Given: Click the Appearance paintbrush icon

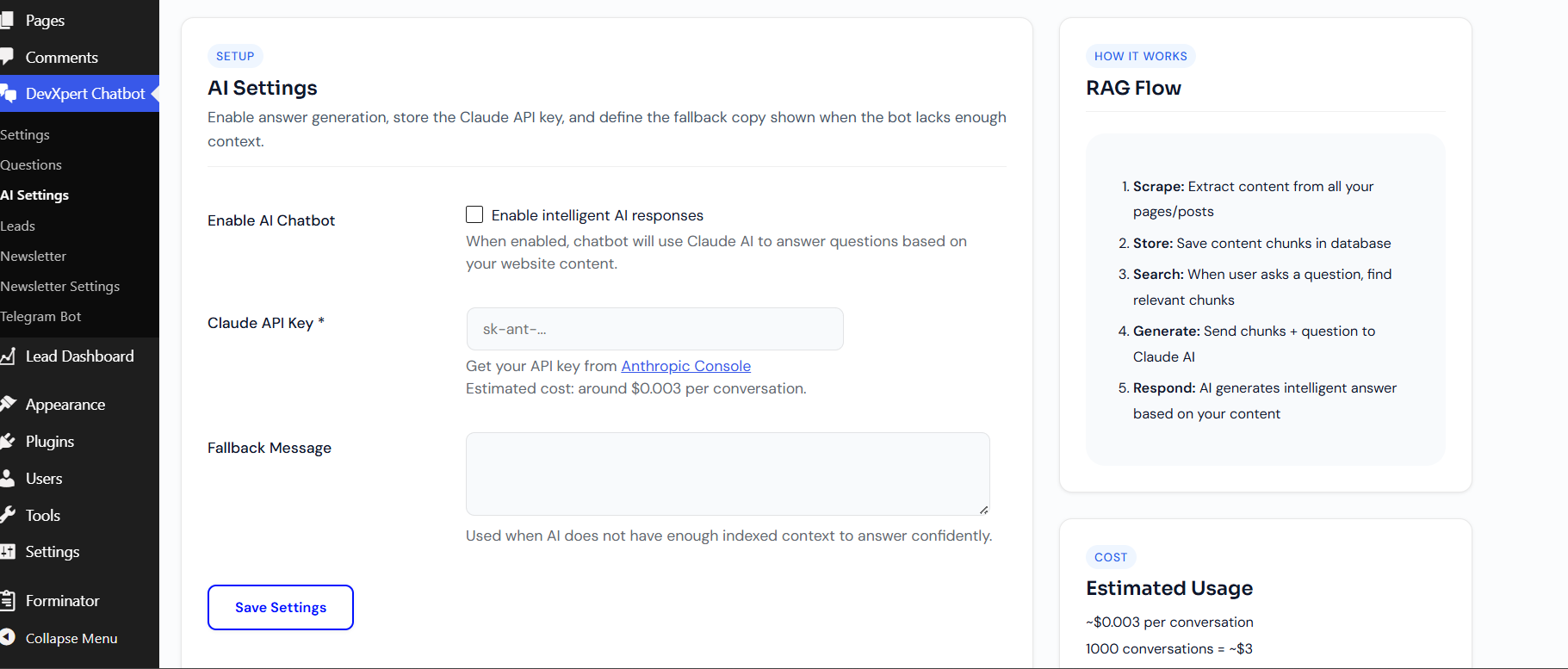Looking at the screenshot, I should (x=8, y=404).
